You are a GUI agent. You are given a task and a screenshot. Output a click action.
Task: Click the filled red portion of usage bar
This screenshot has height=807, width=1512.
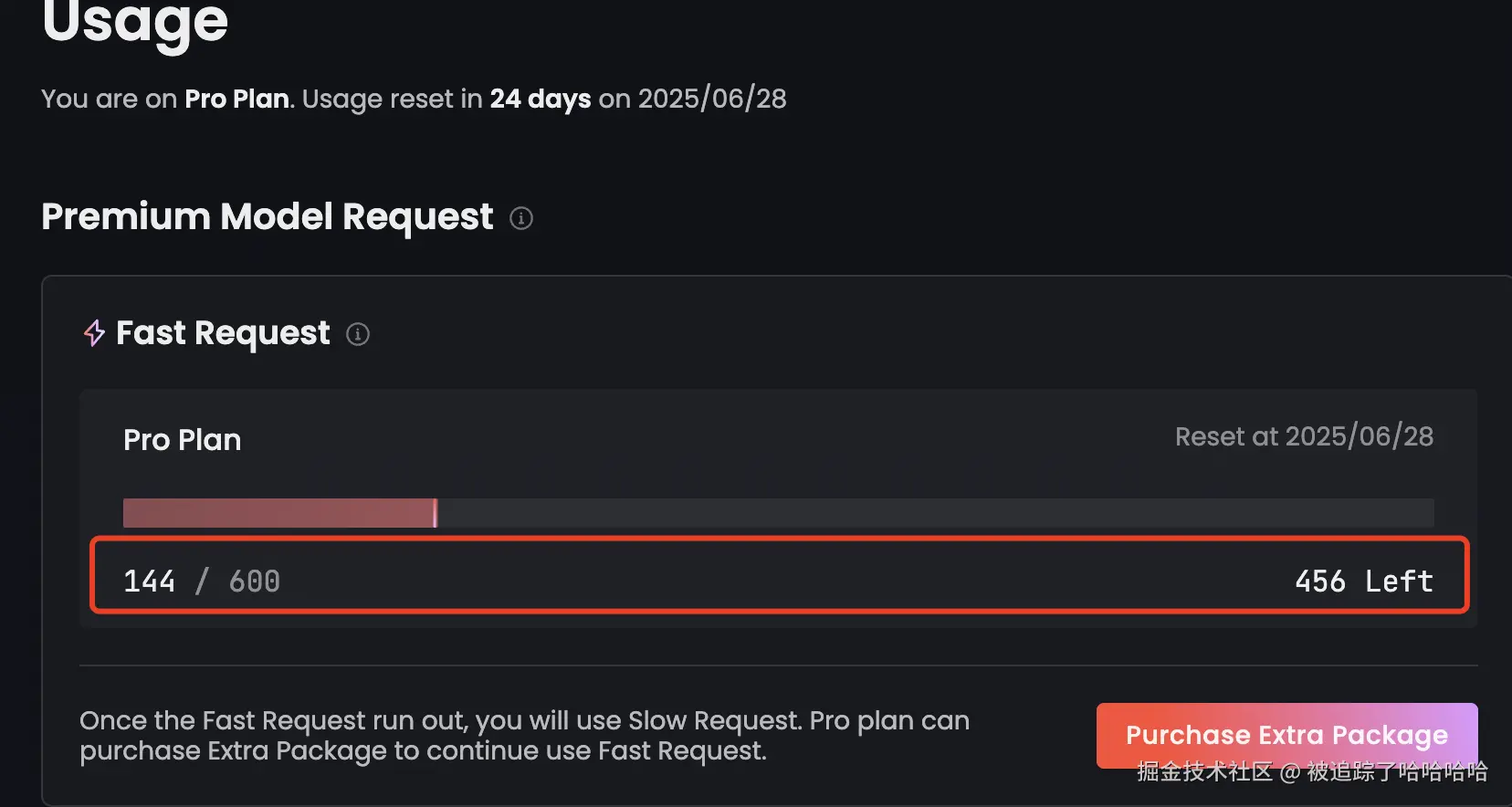pyautogui.click(x=278, y=513)
